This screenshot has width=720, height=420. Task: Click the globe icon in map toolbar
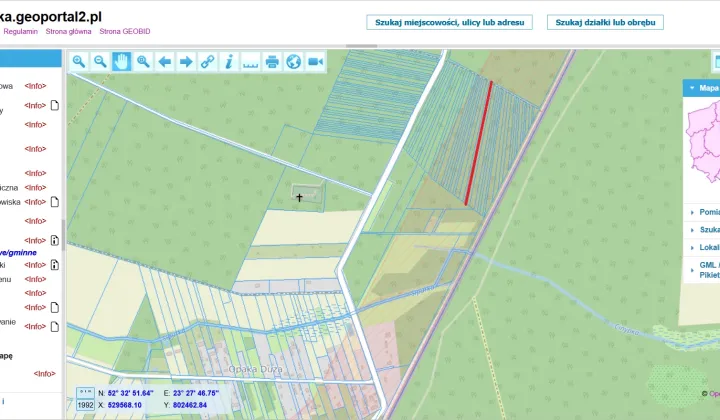293,61
